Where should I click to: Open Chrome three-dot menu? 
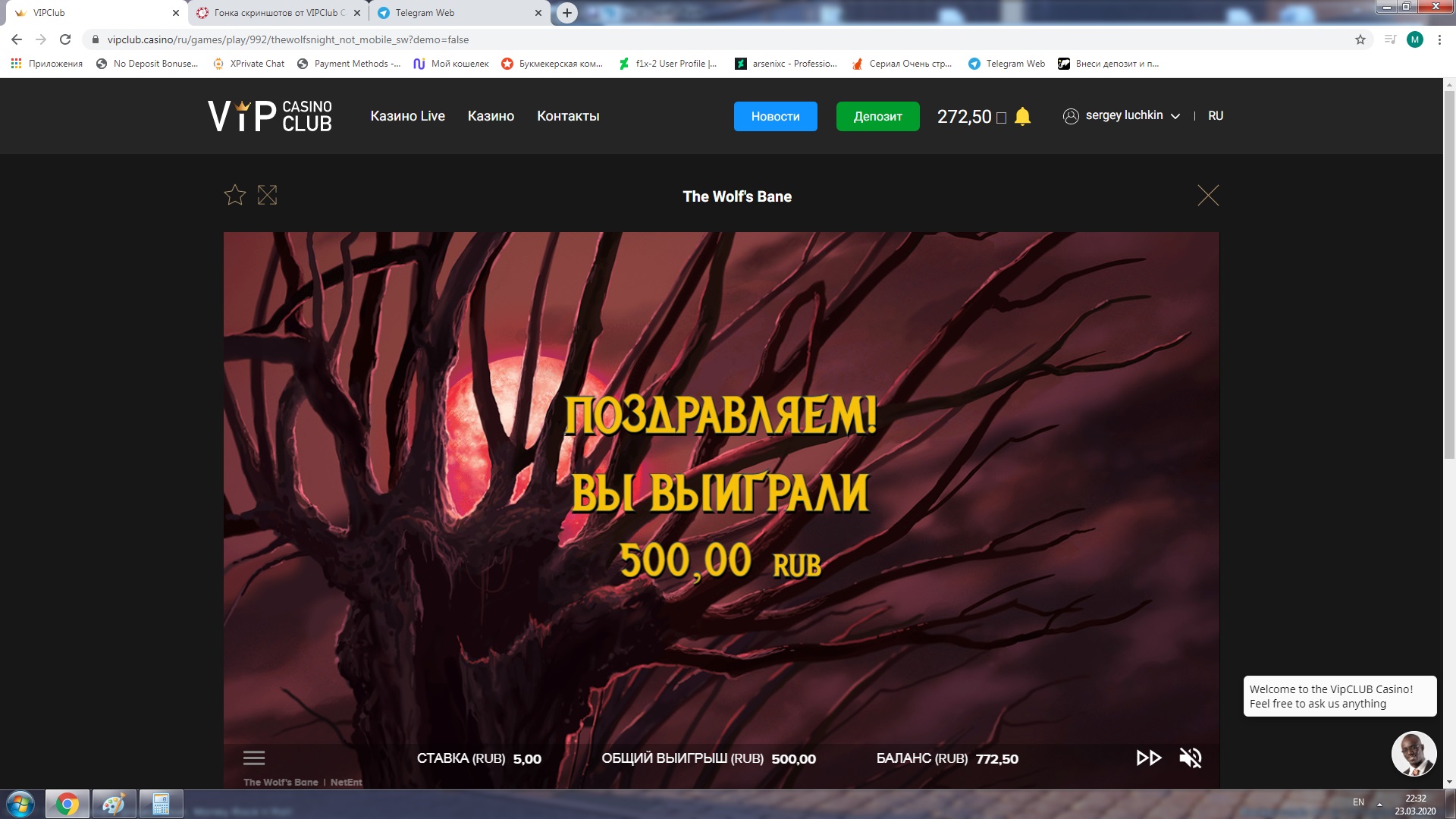[x=1439, y=39]
